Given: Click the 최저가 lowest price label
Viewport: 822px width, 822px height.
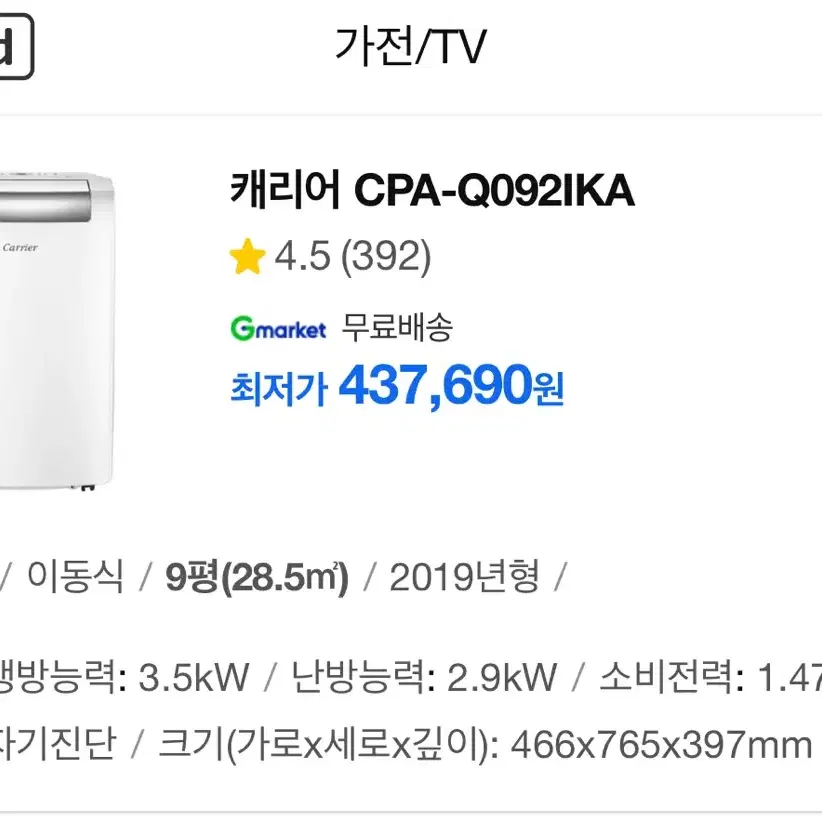Looking at the screenshot, I should [279, 388].
